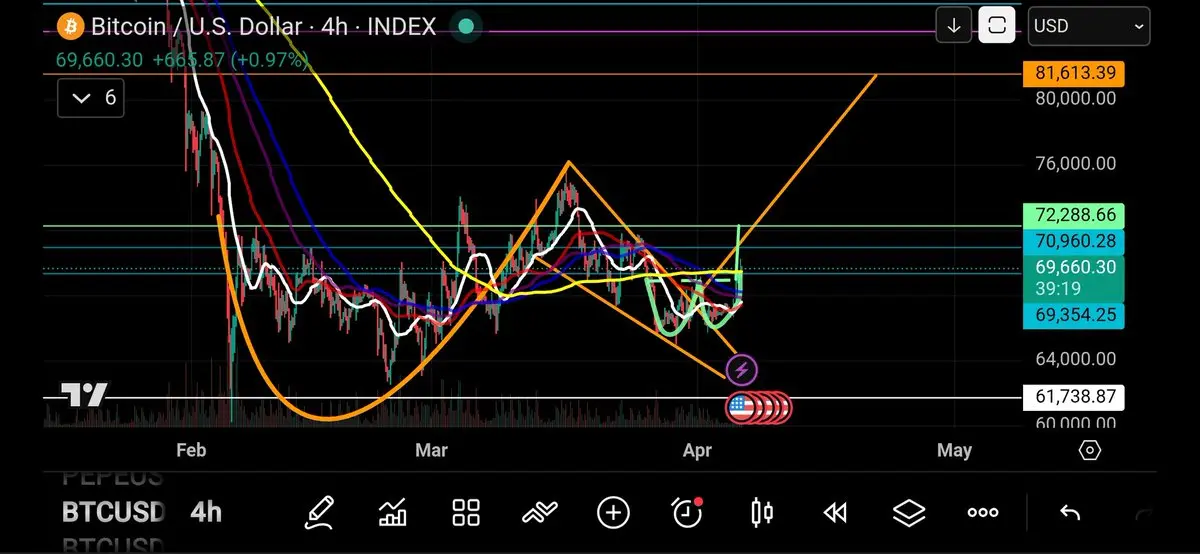Screen dimensions: 1200x554
Task: Click the Mar date on time axis
Action: [431, 451]
